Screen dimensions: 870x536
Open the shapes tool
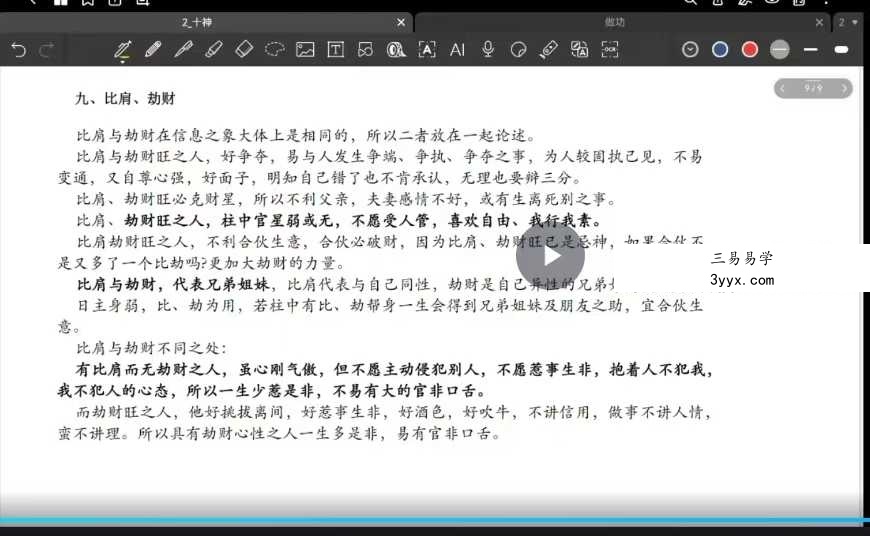pos(366,50)
